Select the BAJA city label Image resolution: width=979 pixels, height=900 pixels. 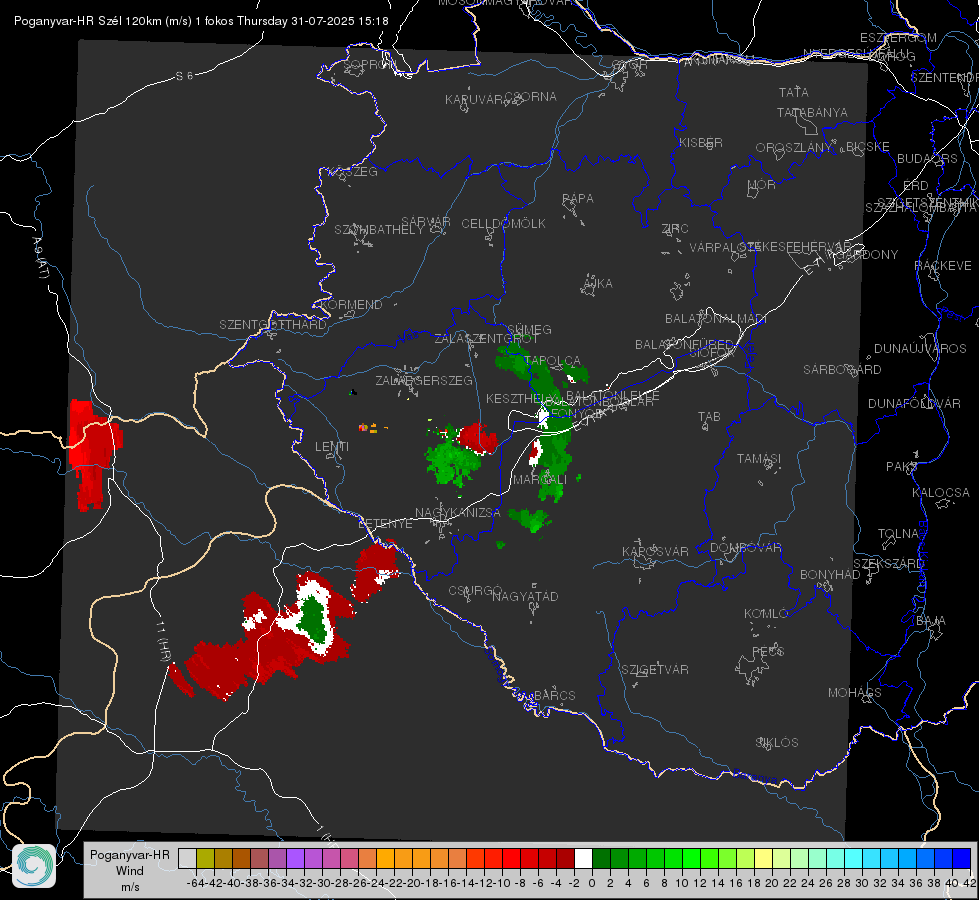tap(931, 621)
